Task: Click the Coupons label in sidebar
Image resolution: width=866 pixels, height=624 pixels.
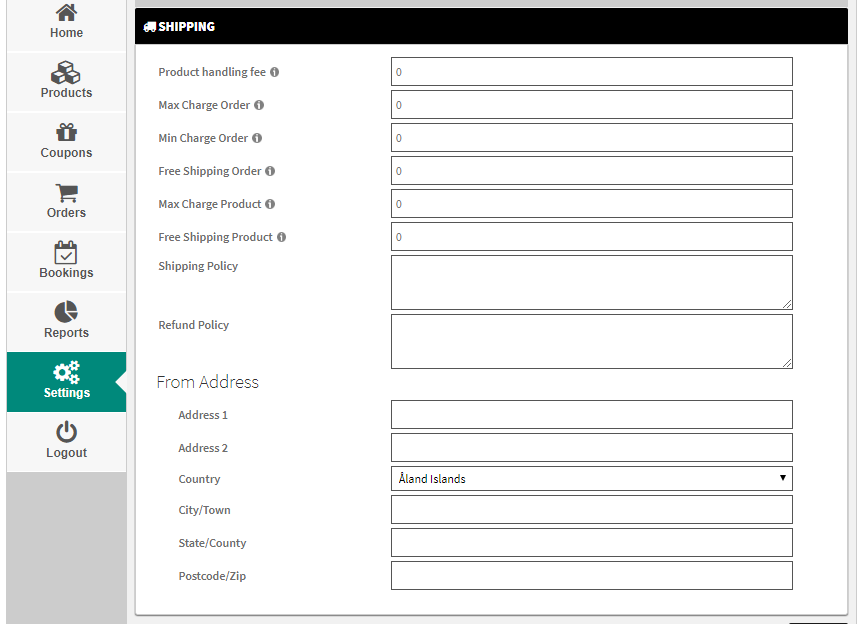Action: click(66, 153)
